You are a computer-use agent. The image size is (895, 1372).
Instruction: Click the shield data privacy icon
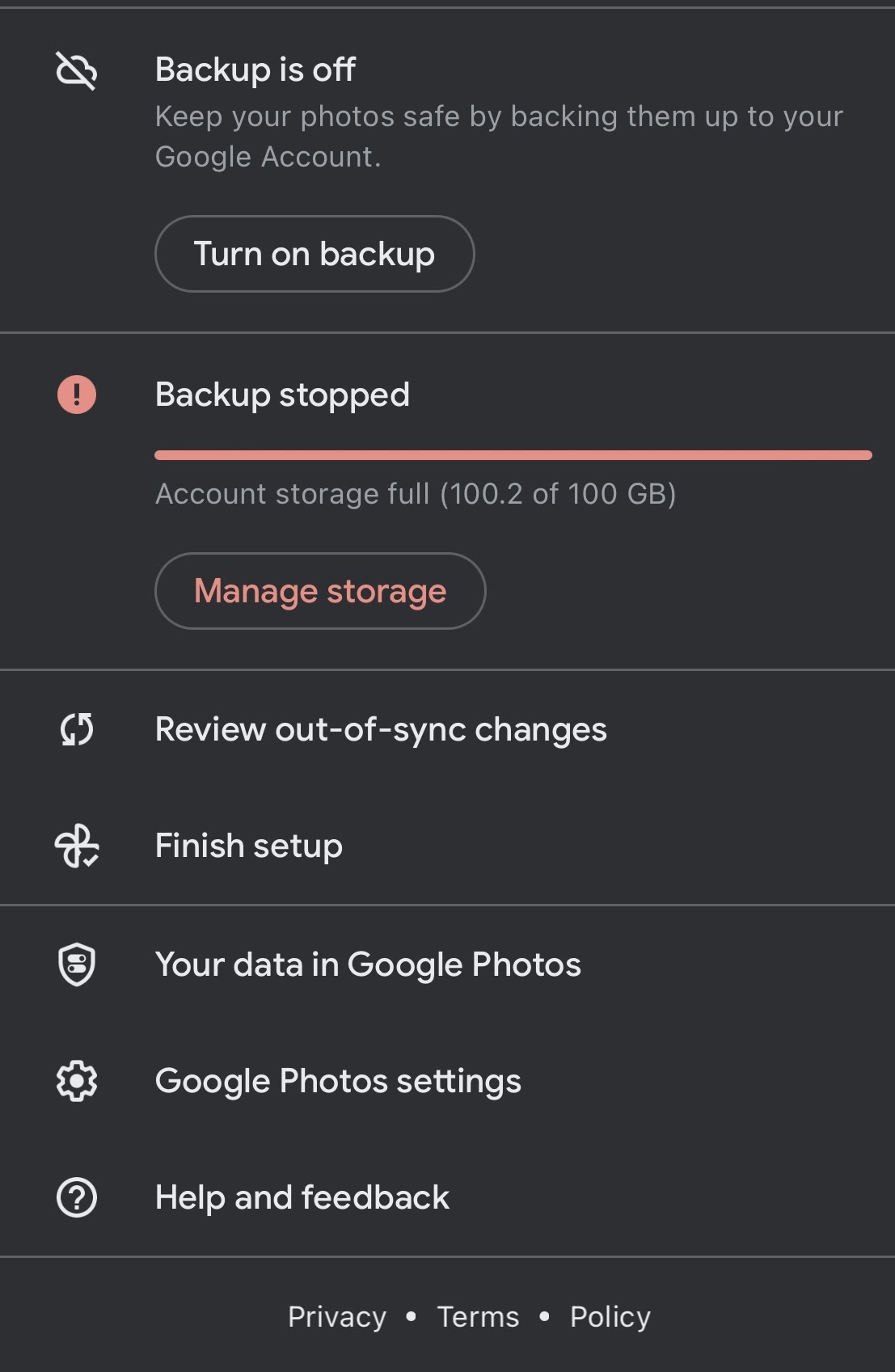point(77,965)
